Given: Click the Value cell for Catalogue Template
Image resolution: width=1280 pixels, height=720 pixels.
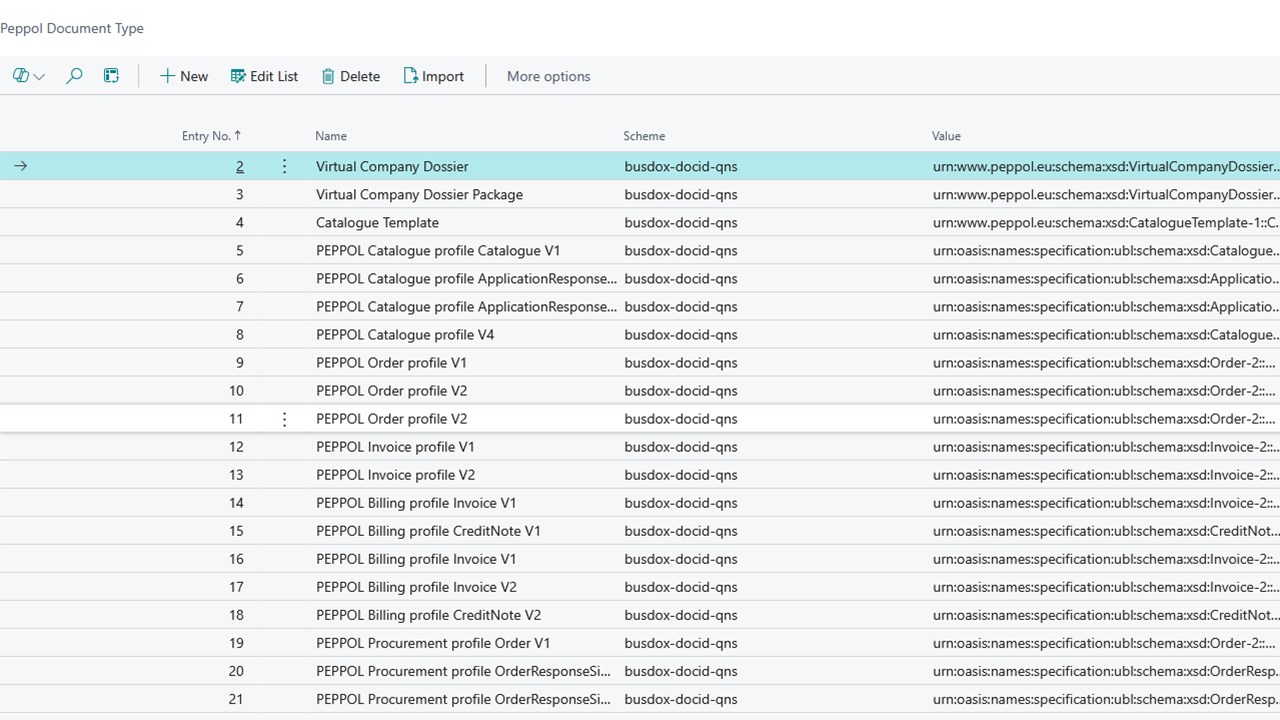Looking at the screenshot, I should tap(1105, 223).
